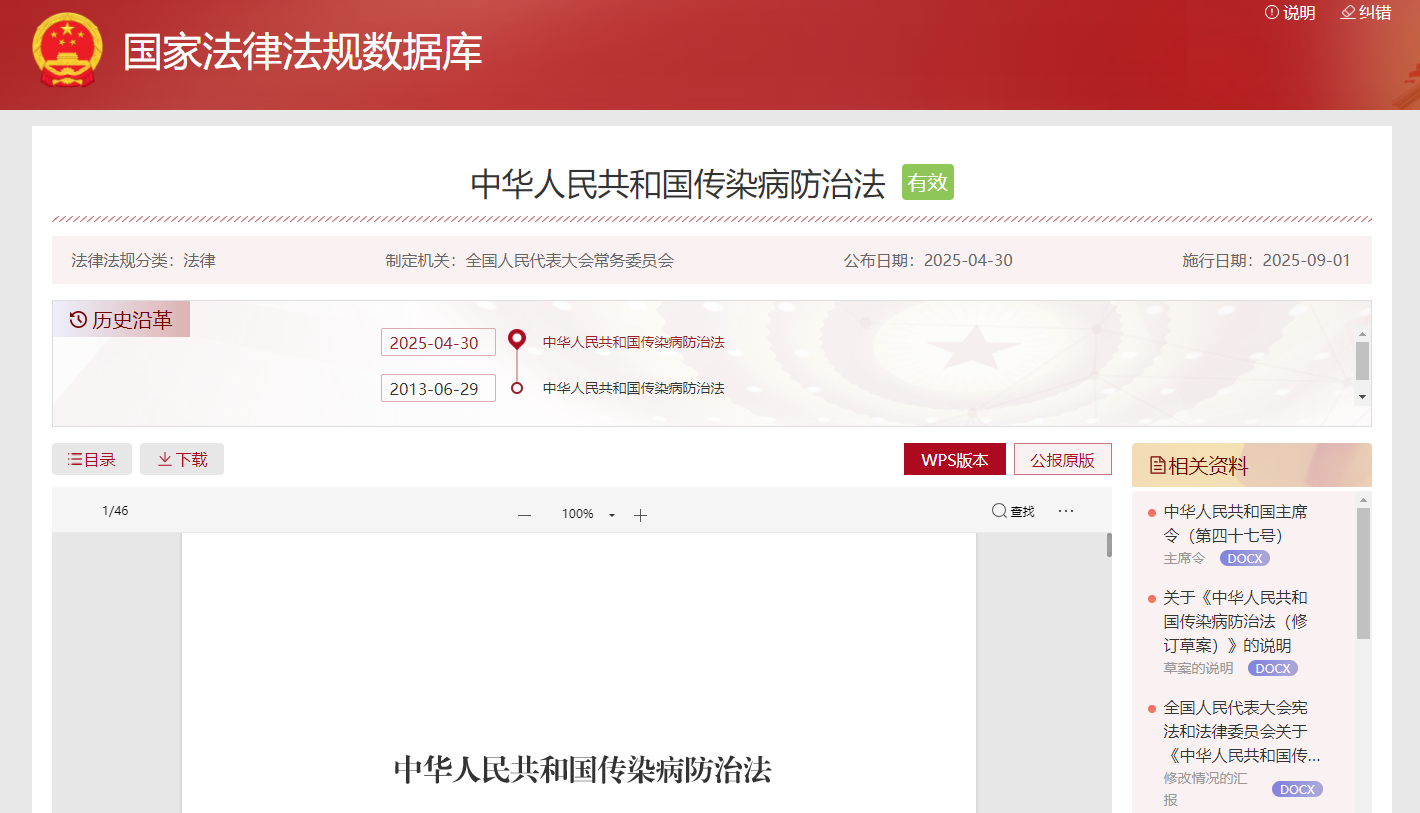Screen dimensions: 1420x813
Task: Open the 查找 search tool
Action: coord(1012,512)
